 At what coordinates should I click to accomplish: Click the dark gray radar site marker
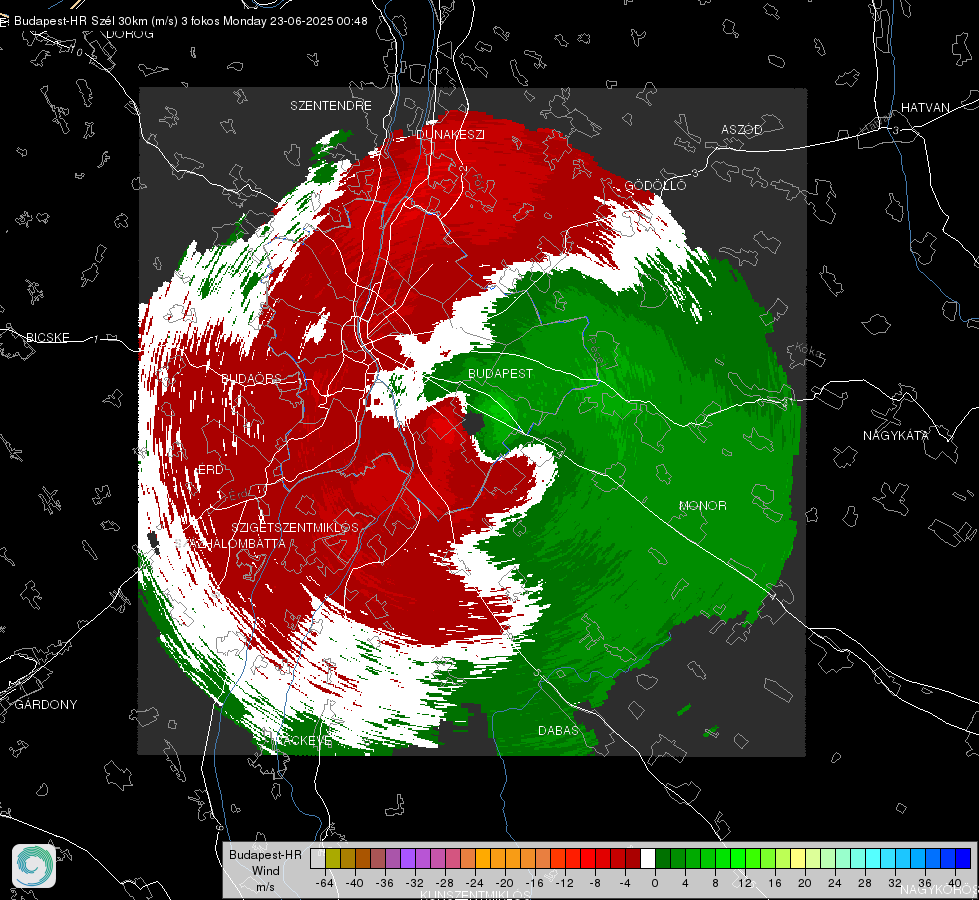point(473,423)
